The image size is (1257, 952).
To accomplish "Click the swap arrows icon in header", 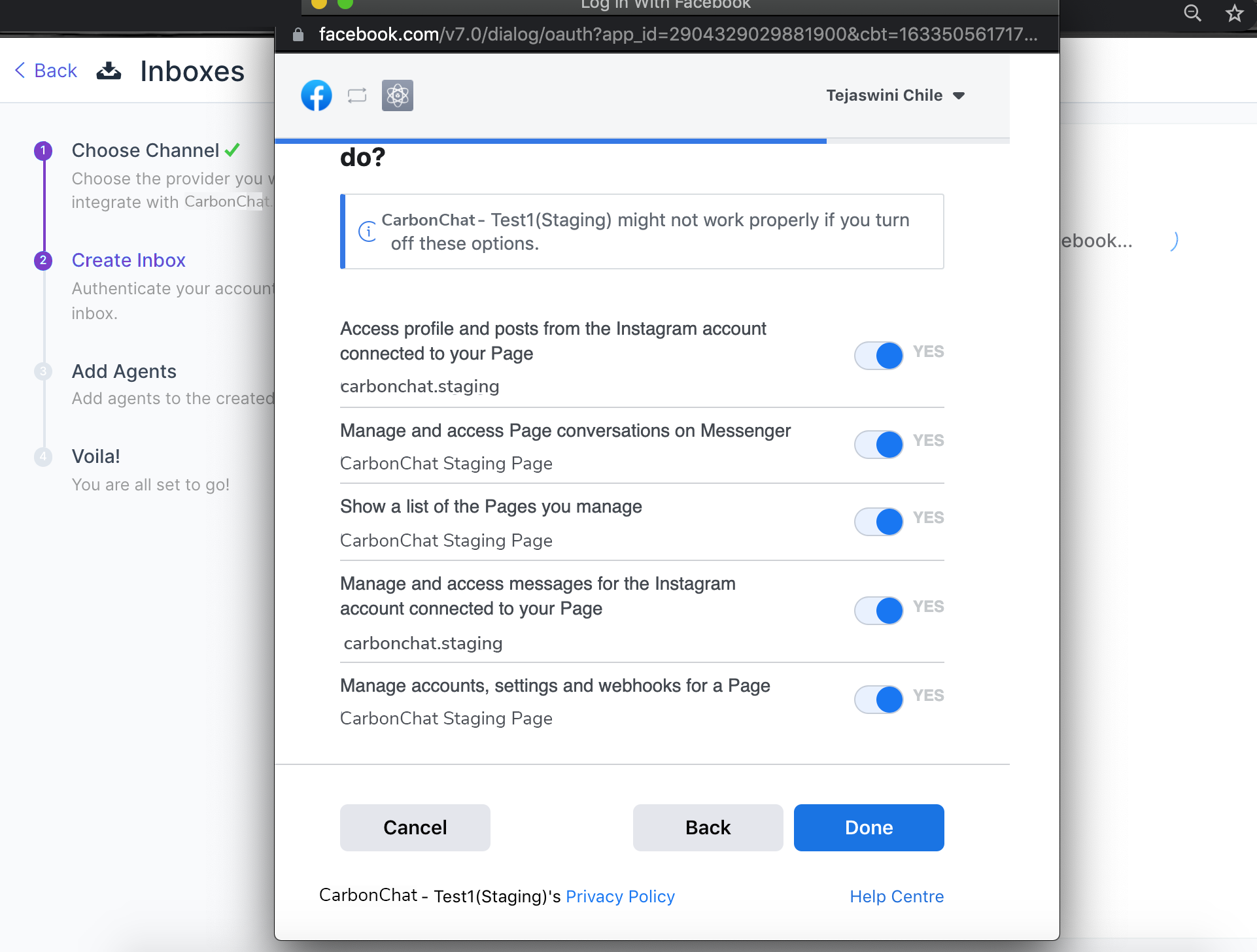I will (x=357, y=95).
